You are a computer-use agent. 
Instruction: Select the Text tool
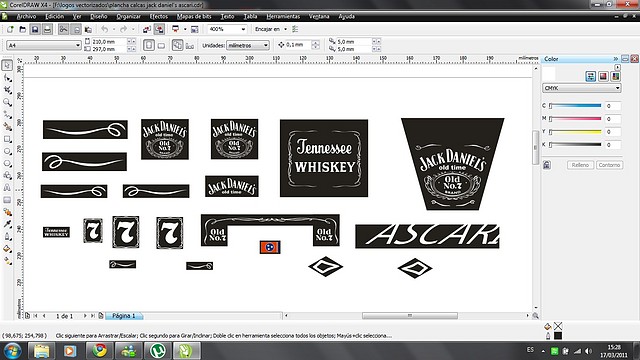[x=7, y=188]
